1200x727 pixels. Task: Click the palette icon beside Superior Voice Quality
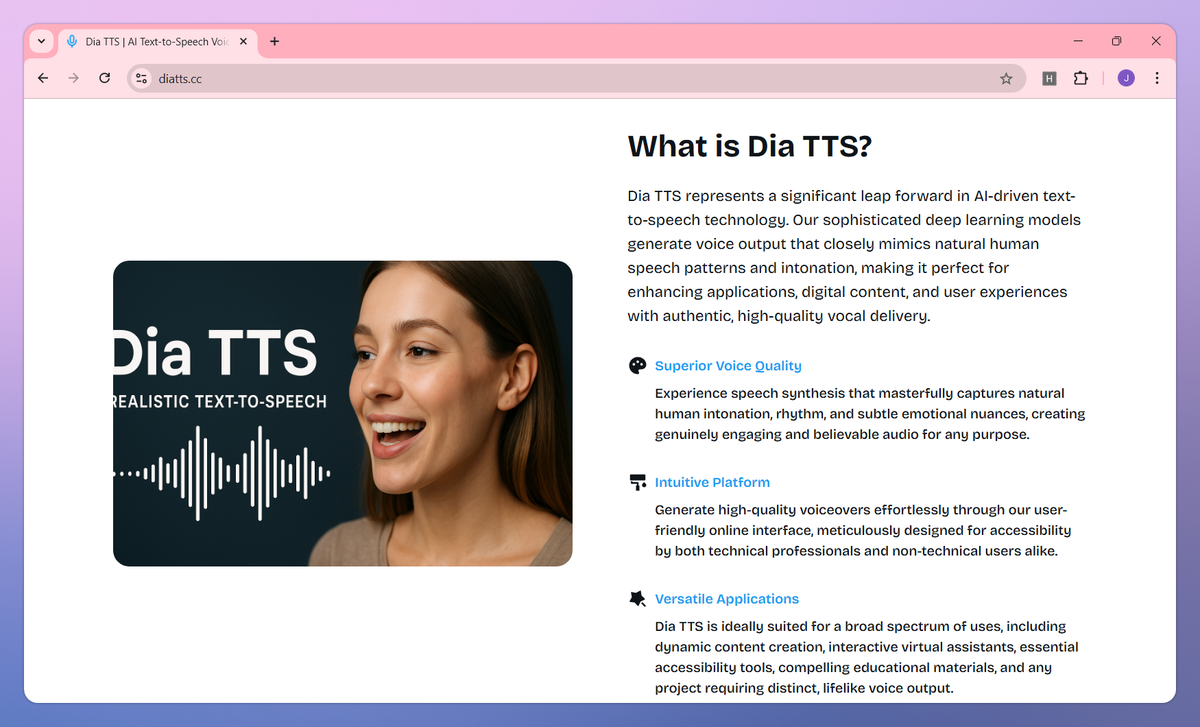637,366
